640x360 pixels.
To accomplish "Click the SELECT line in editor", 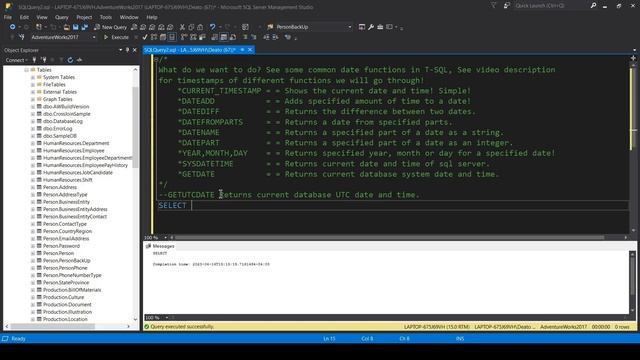I will pyautogui.click(x=392, y=205).
